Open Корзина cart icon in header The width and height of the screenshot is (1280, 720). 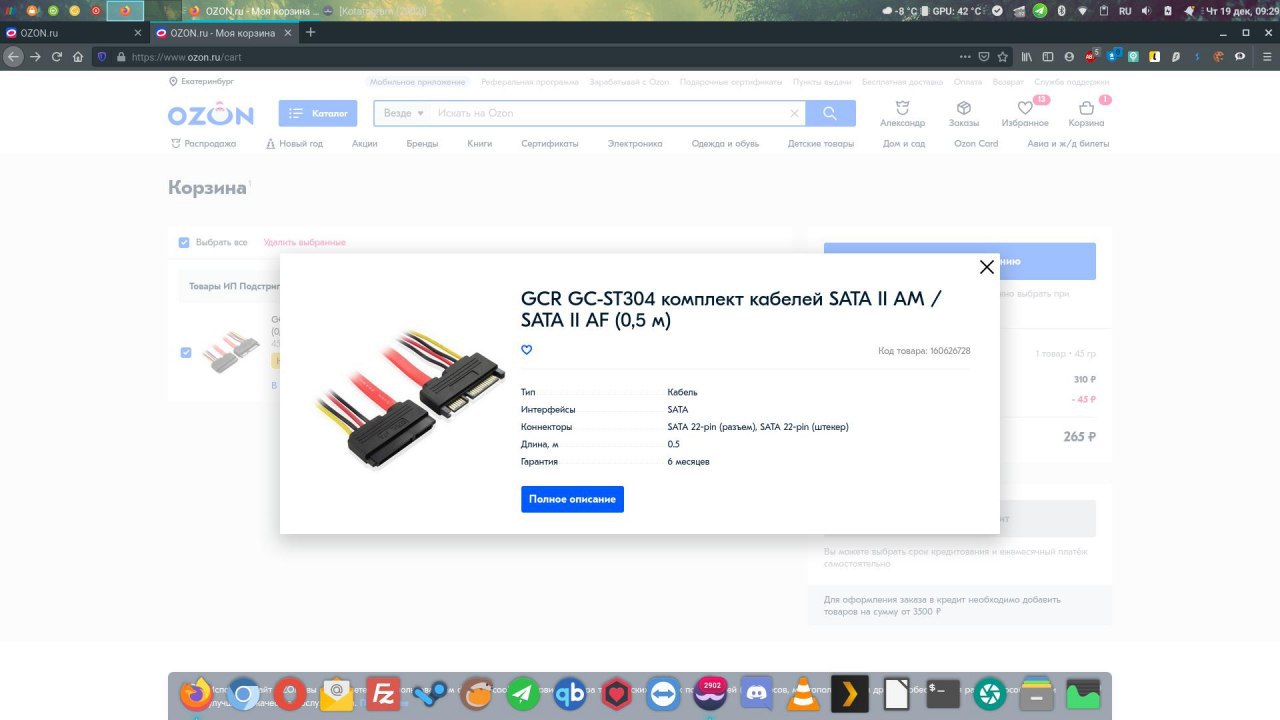[x=1086, y=114]
